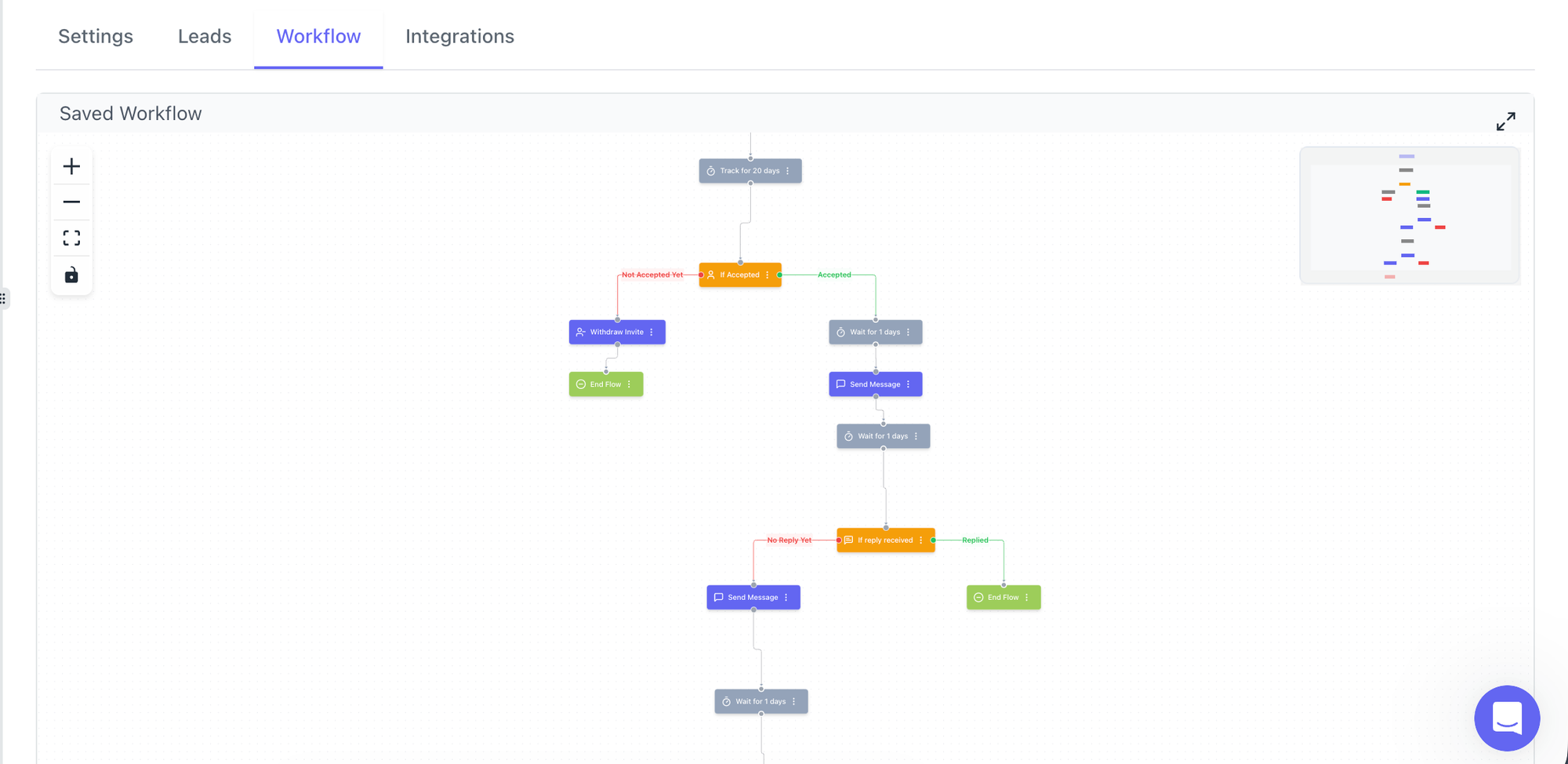
Task: Open the three-dot menu on Withdraw Invite
Action: point(652,333)
